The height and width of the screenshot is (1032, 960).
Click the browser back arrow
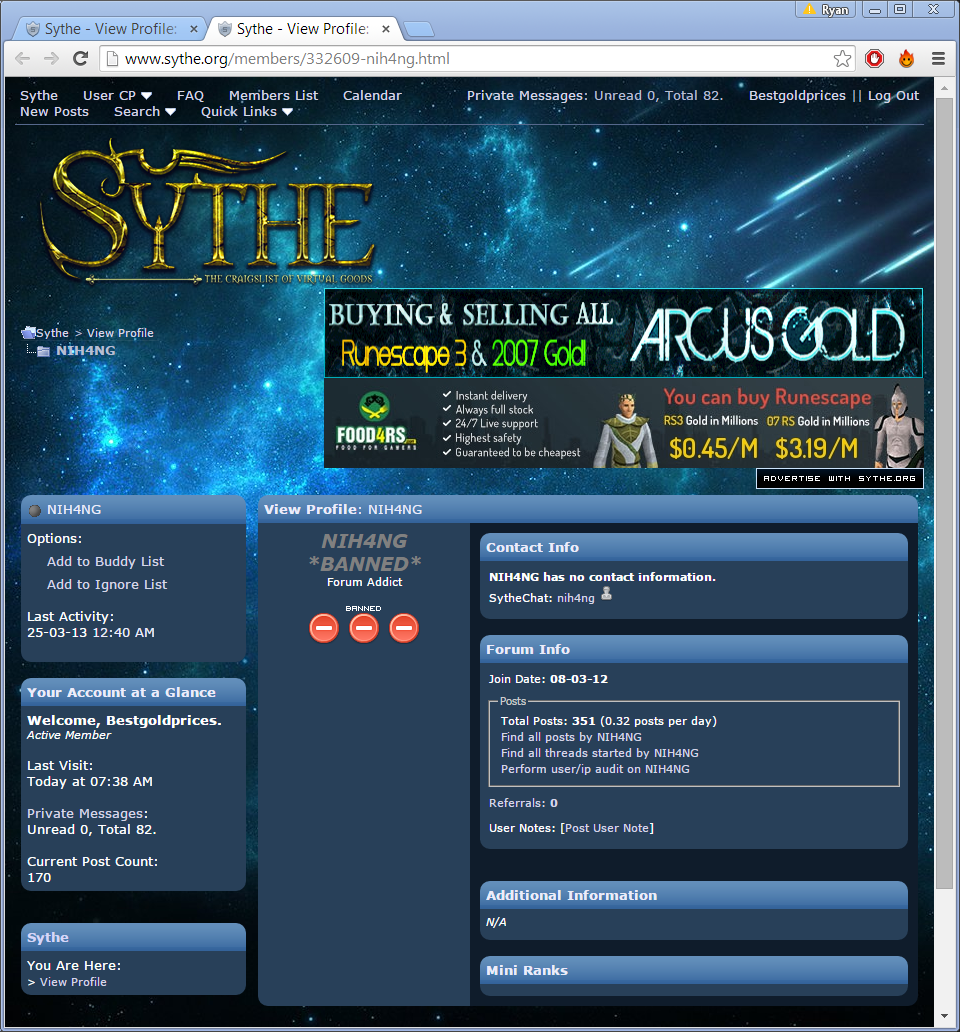click(x=23, y=59)
